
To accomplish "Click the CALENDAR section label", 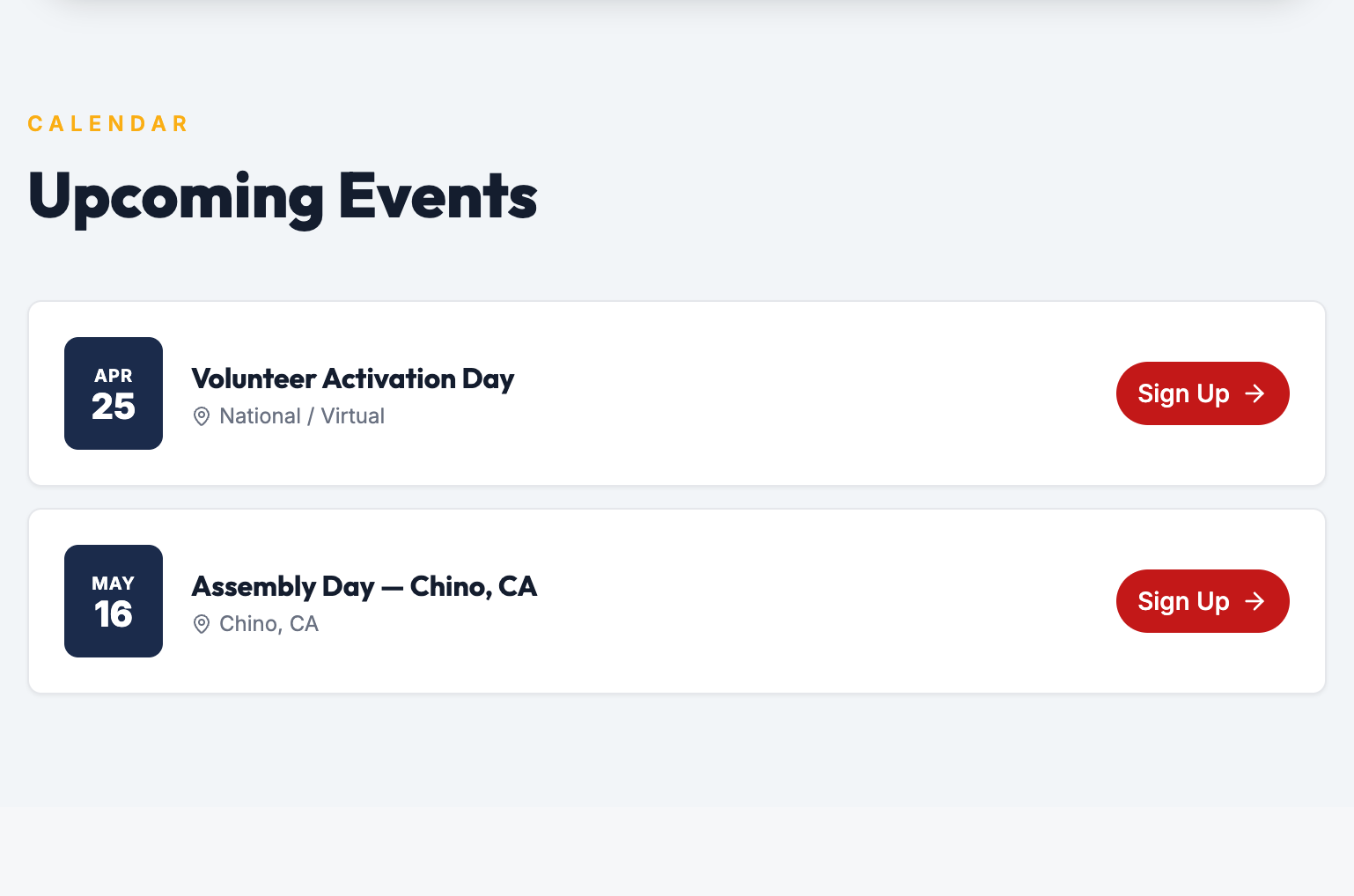I will click(107, 123).
